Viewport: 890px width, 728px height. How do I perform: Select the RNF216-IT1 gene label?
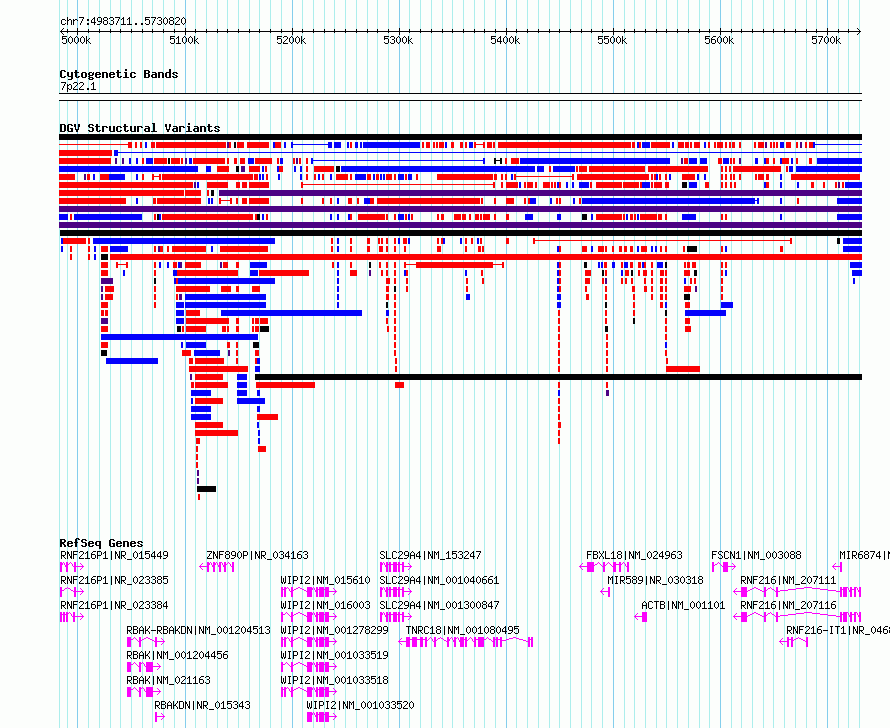pyautogui.click(x=838, y=630)
